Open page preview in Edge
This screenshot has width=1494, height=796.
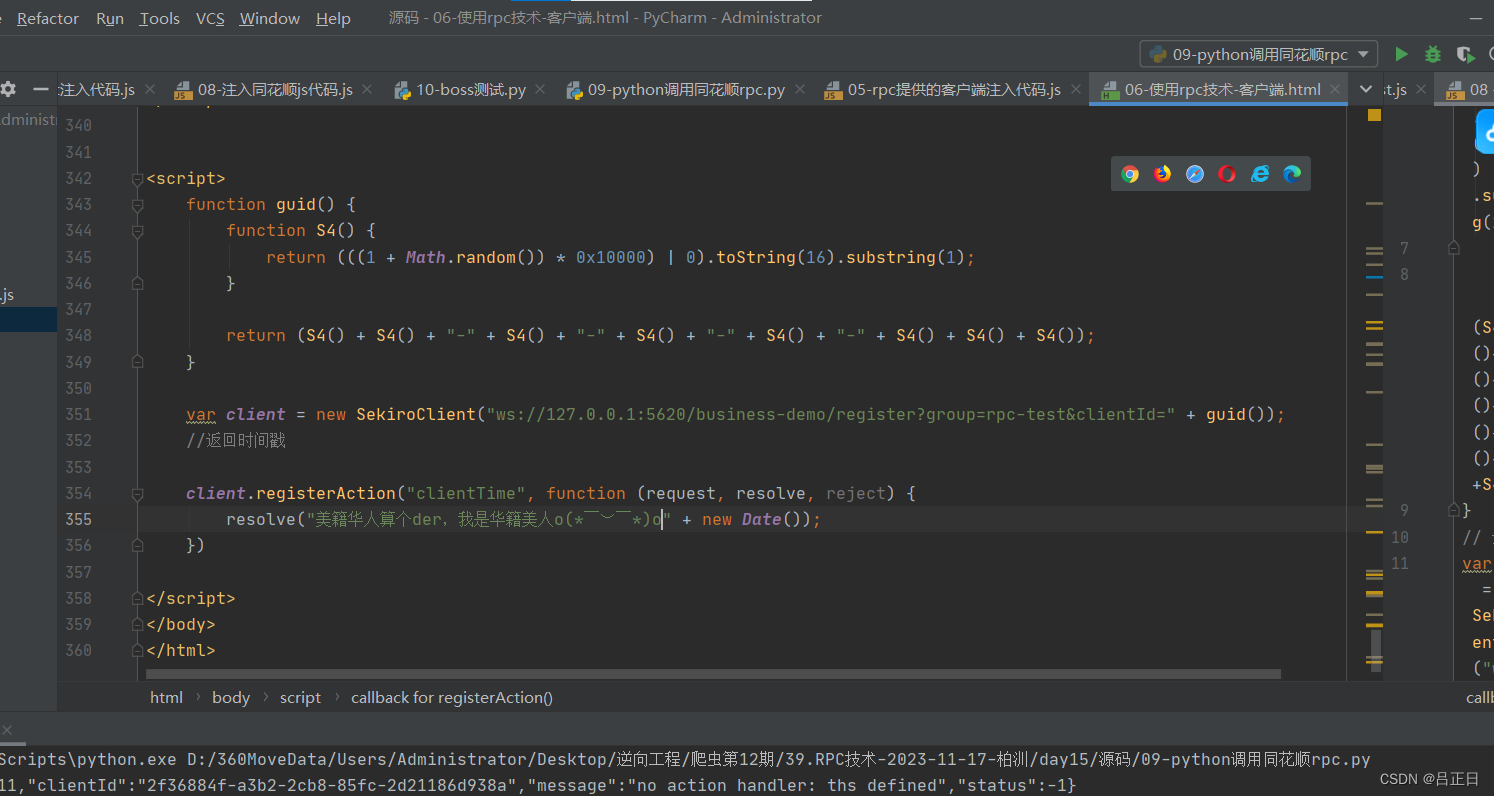pos(1292,174)
